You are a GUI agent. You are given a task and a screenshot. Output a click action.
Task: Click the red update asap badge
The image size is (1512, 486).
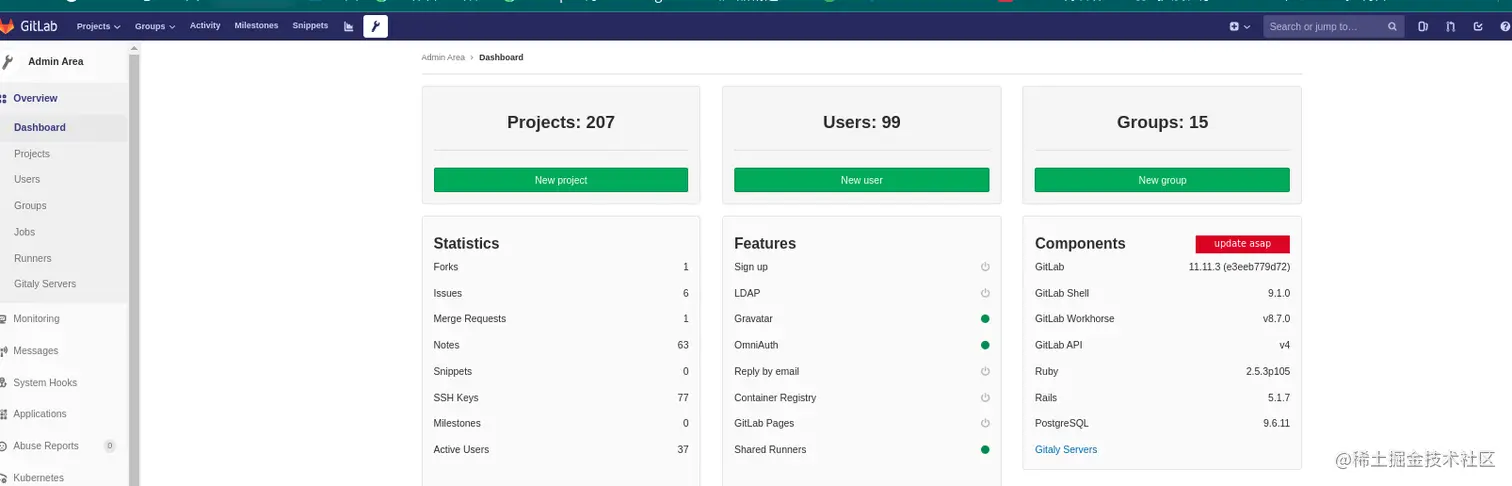tap(1242, 244)
